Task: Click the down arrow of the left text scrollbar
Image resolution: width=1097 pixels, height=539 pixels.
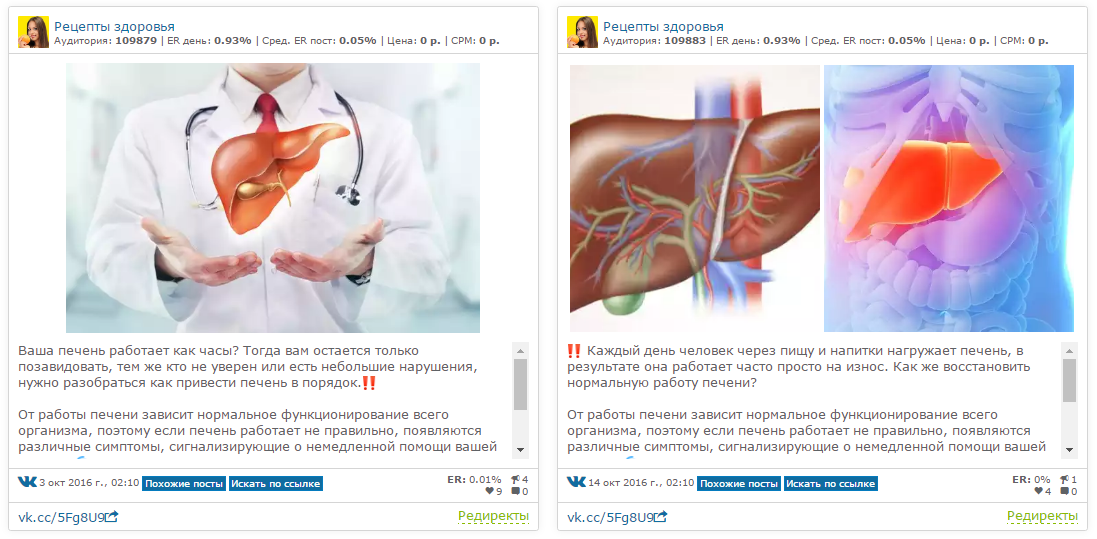Action: tap(521, 449)
